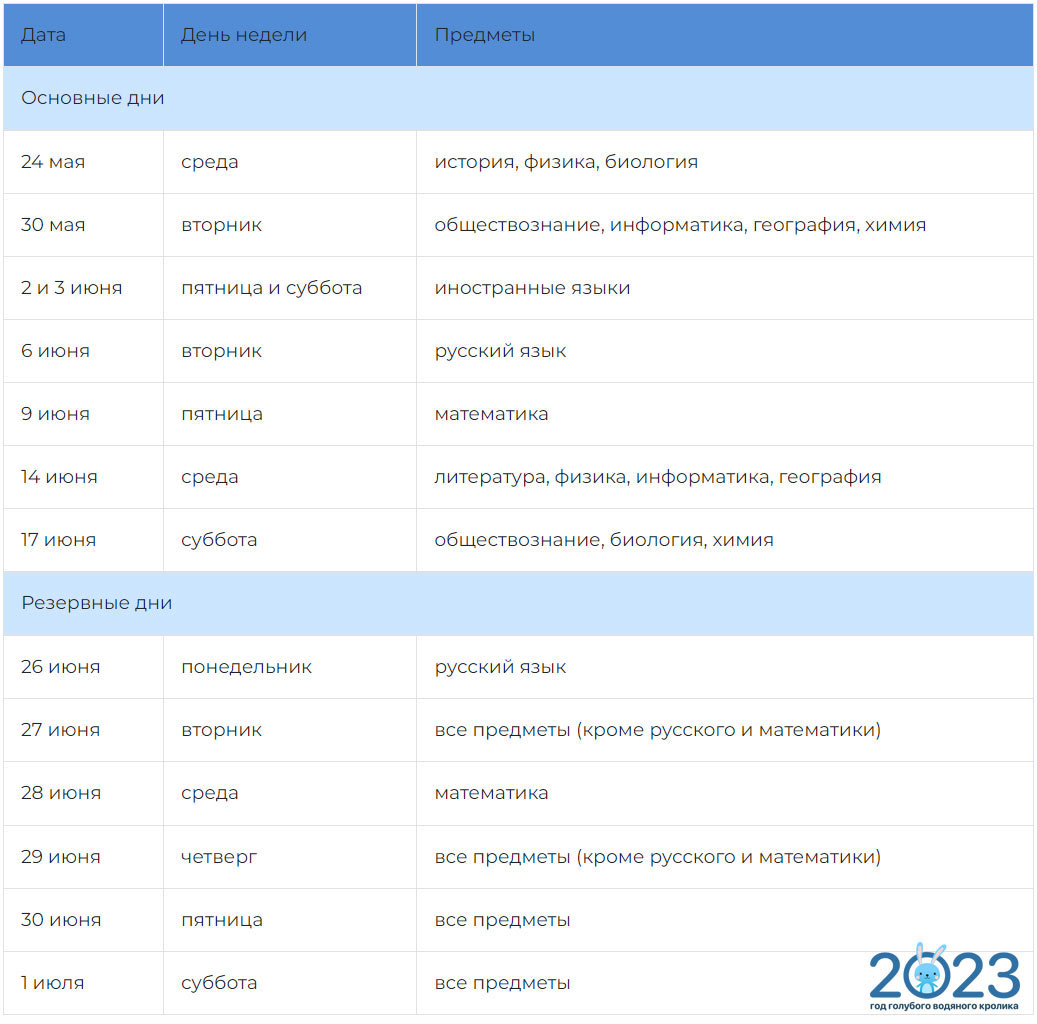Select the "6 июня" date cell
This screenshot has height=1024, width=1037.
(x=55, y=351)
